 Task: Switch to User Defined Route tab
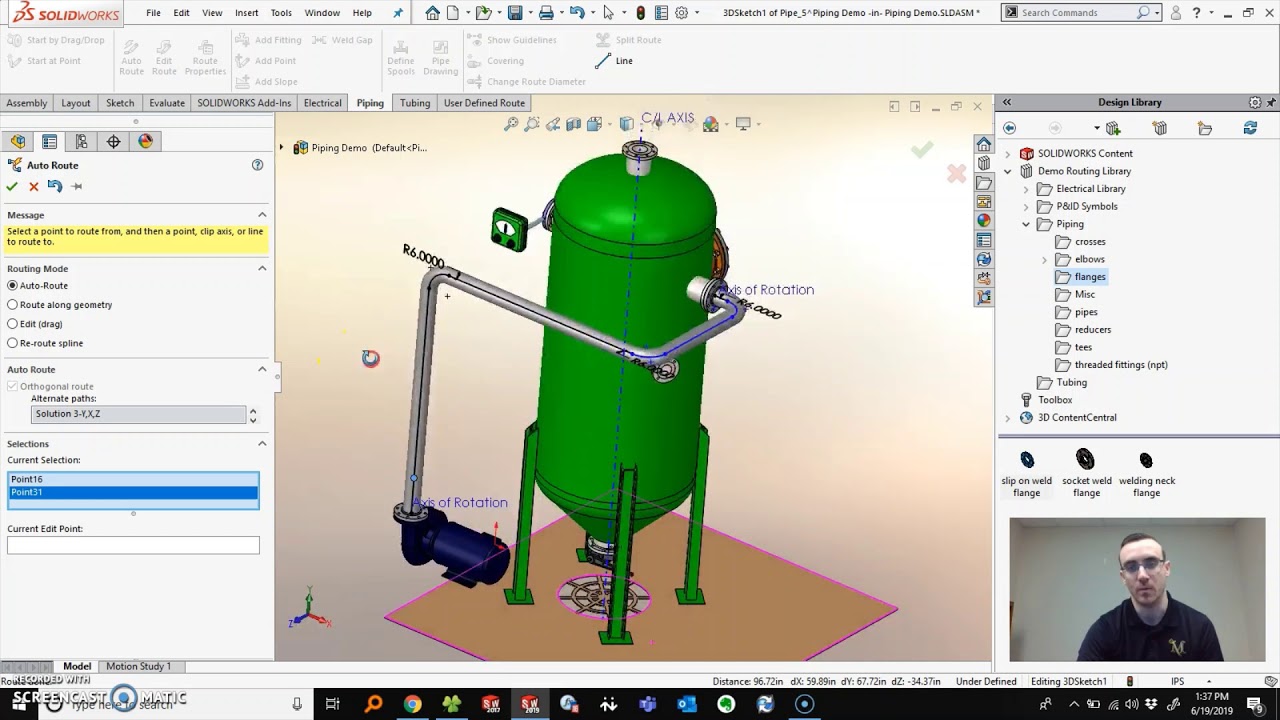coord(484,103)
